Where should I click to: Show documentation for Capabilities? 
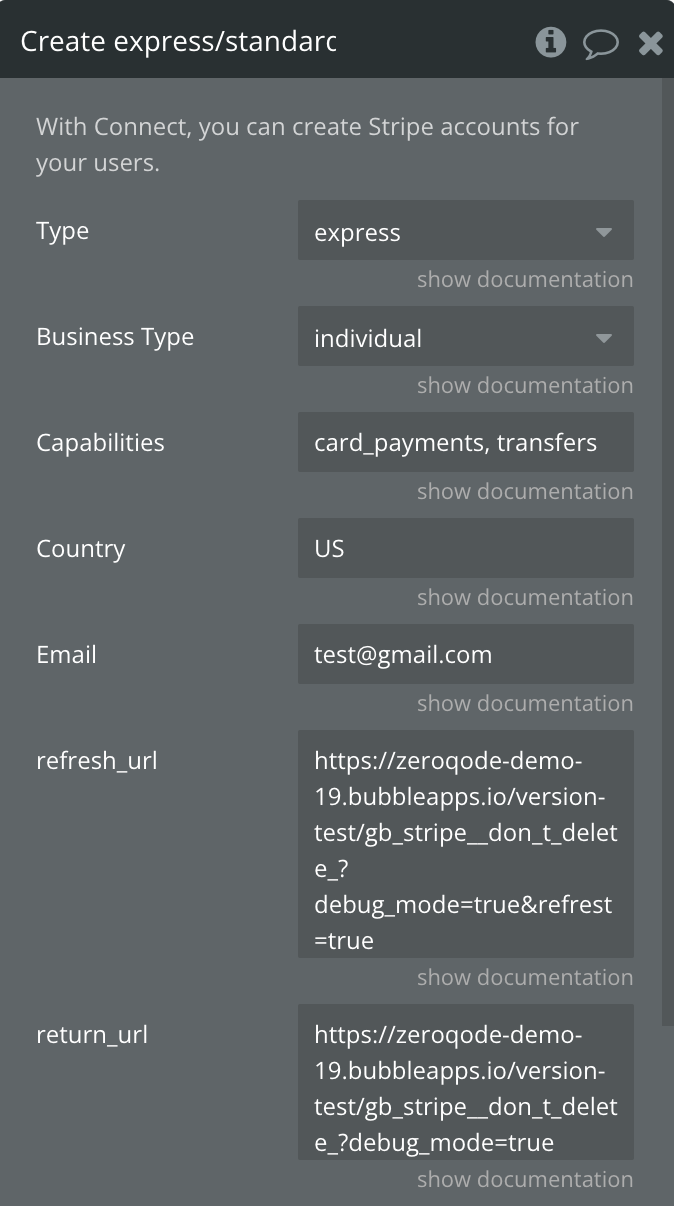525,492
